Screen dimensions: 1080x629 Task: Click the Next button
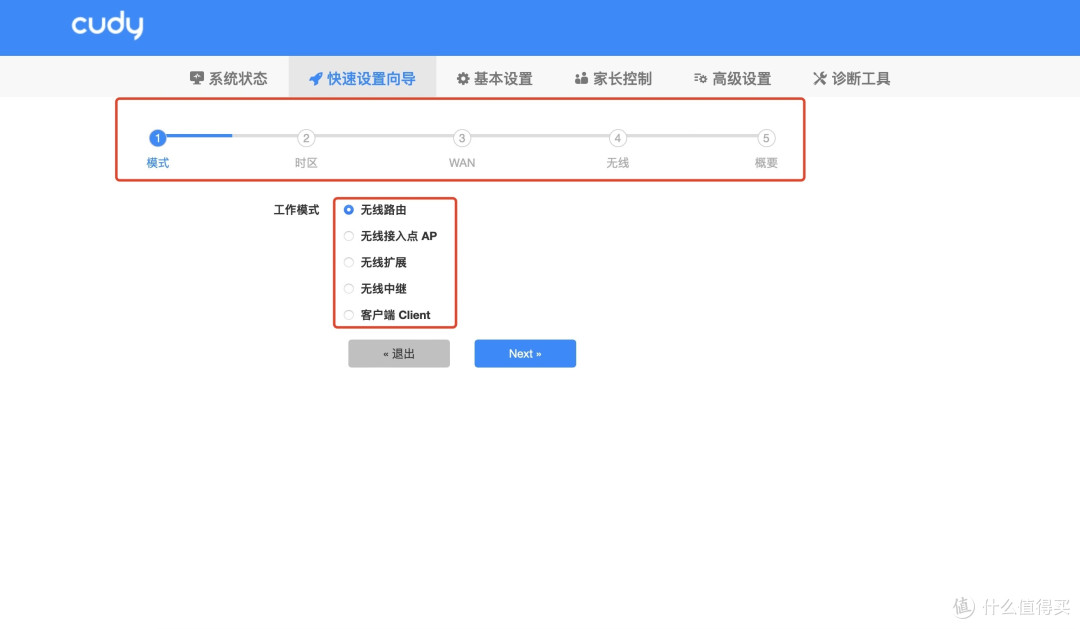coord(525,353)
